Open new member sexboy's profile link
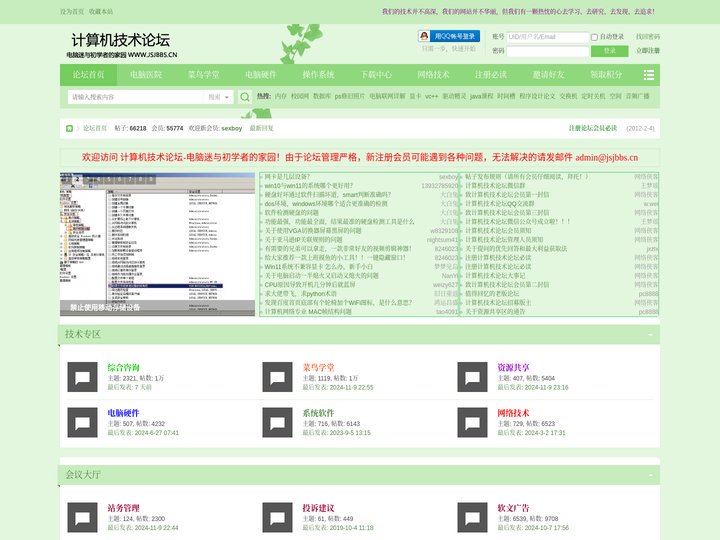 pos(231,129)
